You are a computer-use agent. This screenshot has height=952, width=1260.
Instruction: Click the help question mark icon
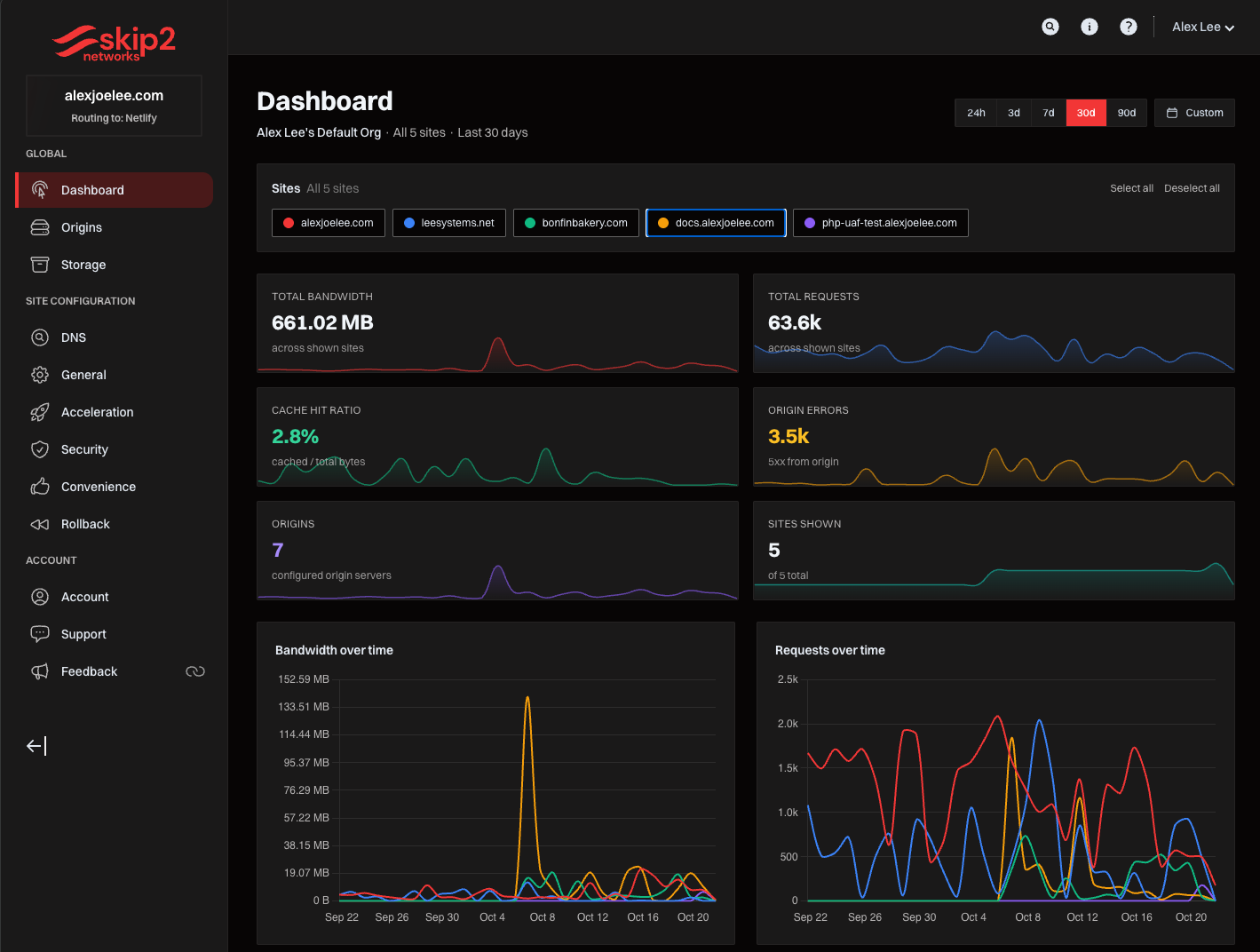[1129, 27]
